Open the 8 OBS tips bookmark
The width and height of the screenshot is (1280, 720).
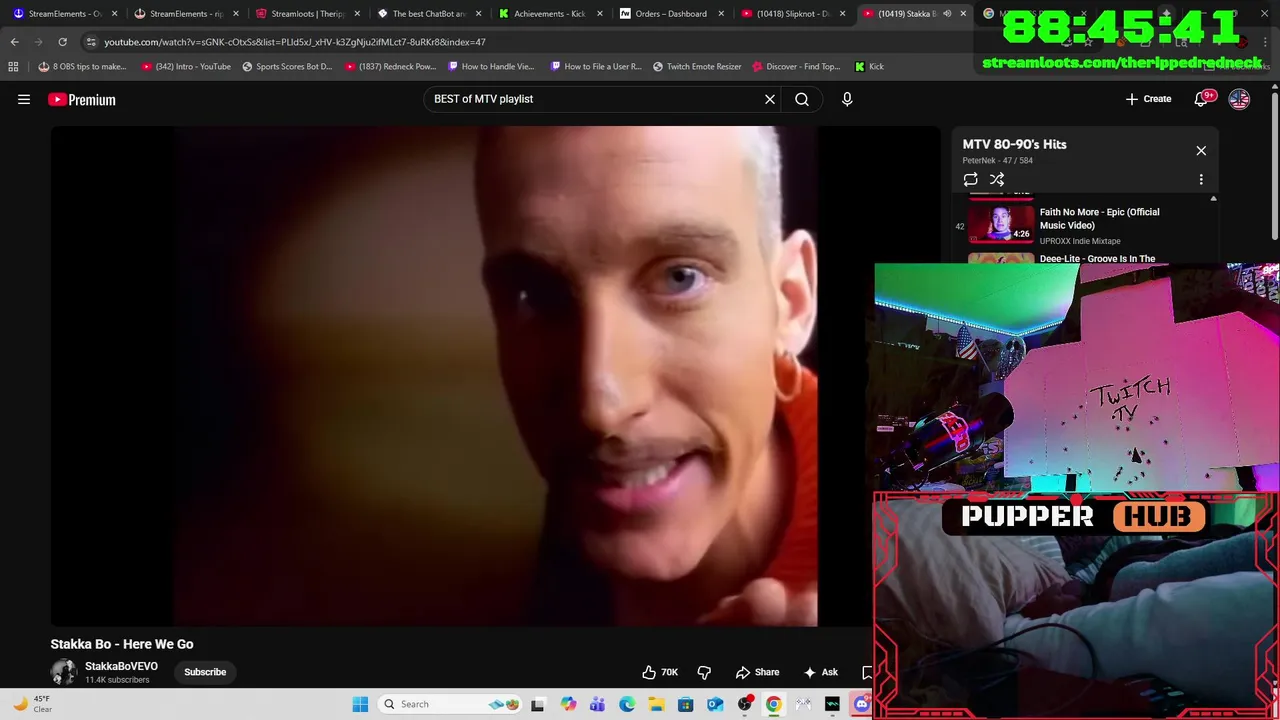[82, 66]
